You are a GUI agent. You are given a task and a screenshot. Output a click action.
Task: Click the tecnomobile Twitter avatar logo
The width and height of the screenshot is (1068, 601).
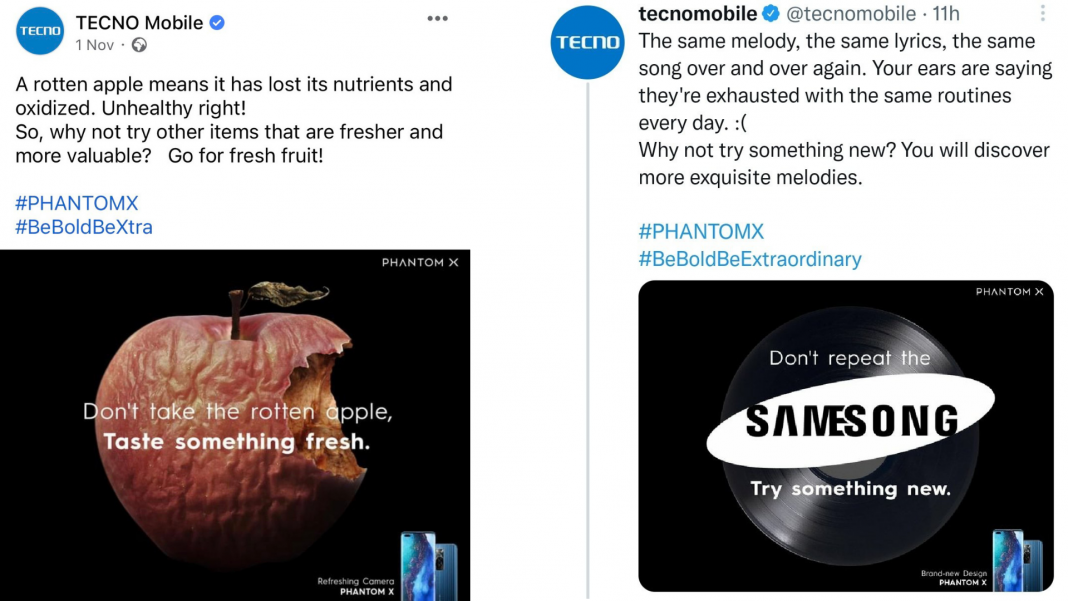click(x=587, y=42)
